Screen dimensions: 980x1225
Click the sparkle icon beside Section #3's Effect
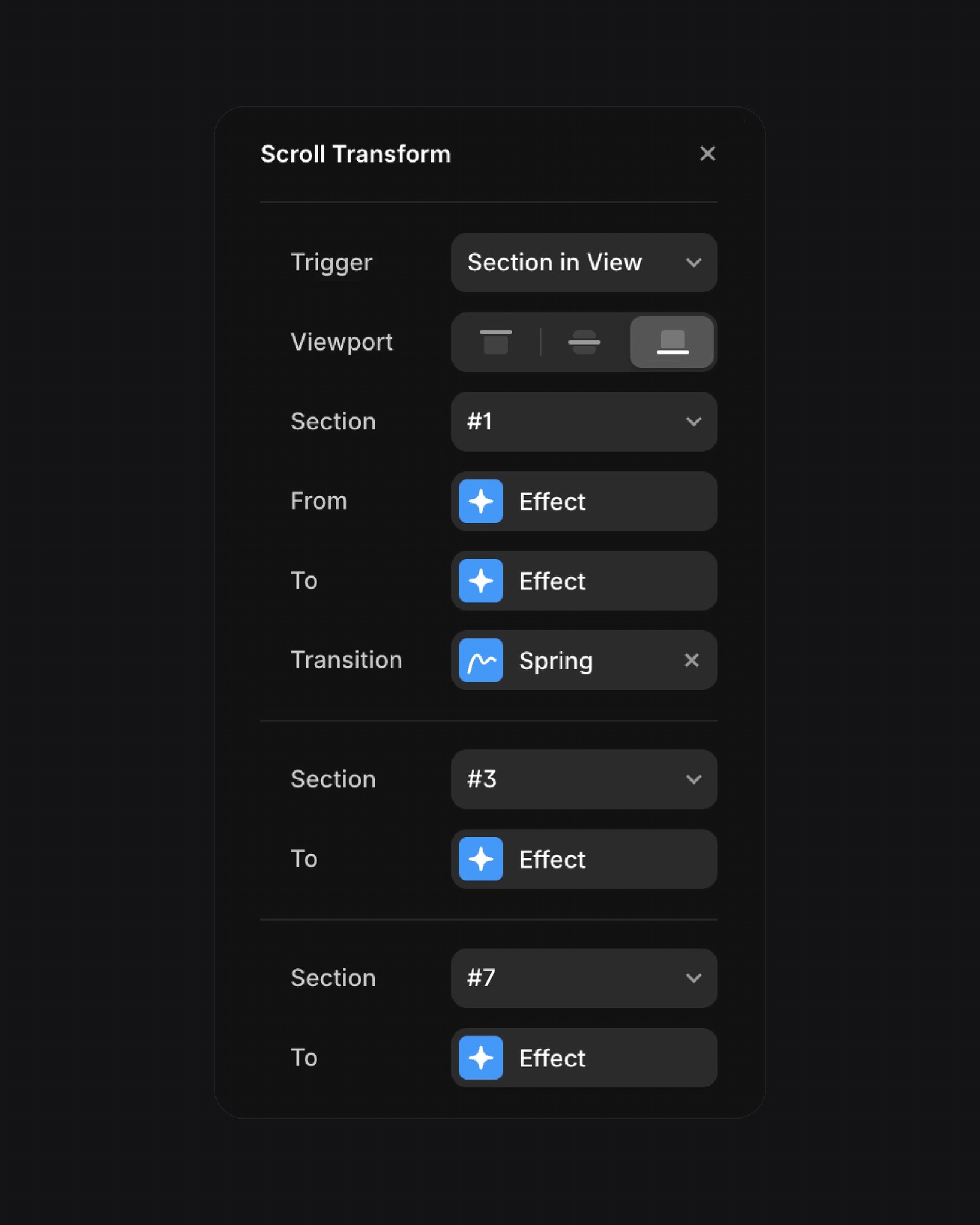[x=481, y=859]
